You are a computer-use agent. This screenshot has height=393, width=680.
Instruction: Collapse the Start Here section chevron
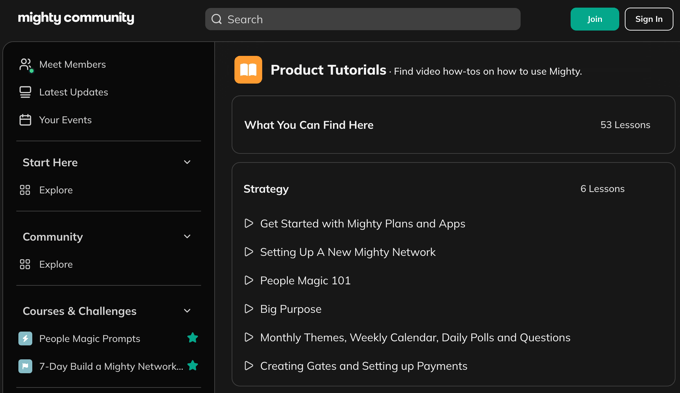point(187,162)
